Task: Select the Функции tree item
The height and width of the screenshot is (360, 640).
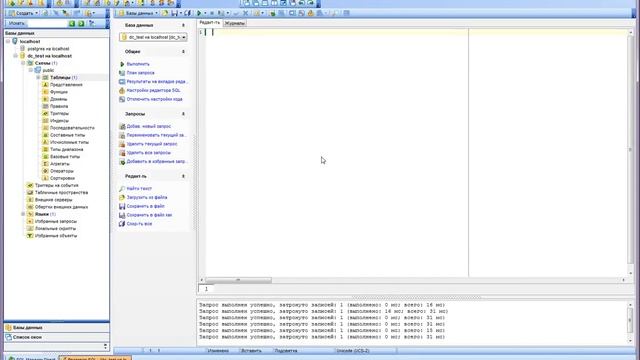Action: click(59, 92)
